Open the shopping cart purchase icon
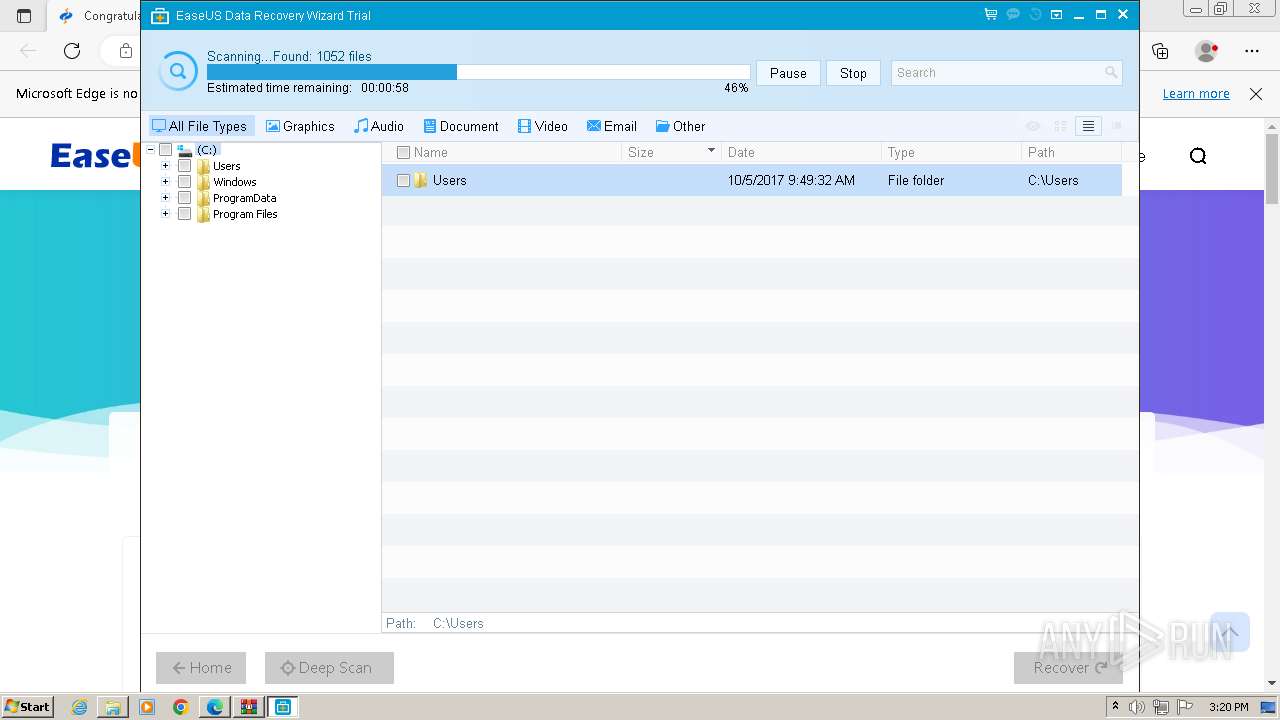 [x=990, y=15]
